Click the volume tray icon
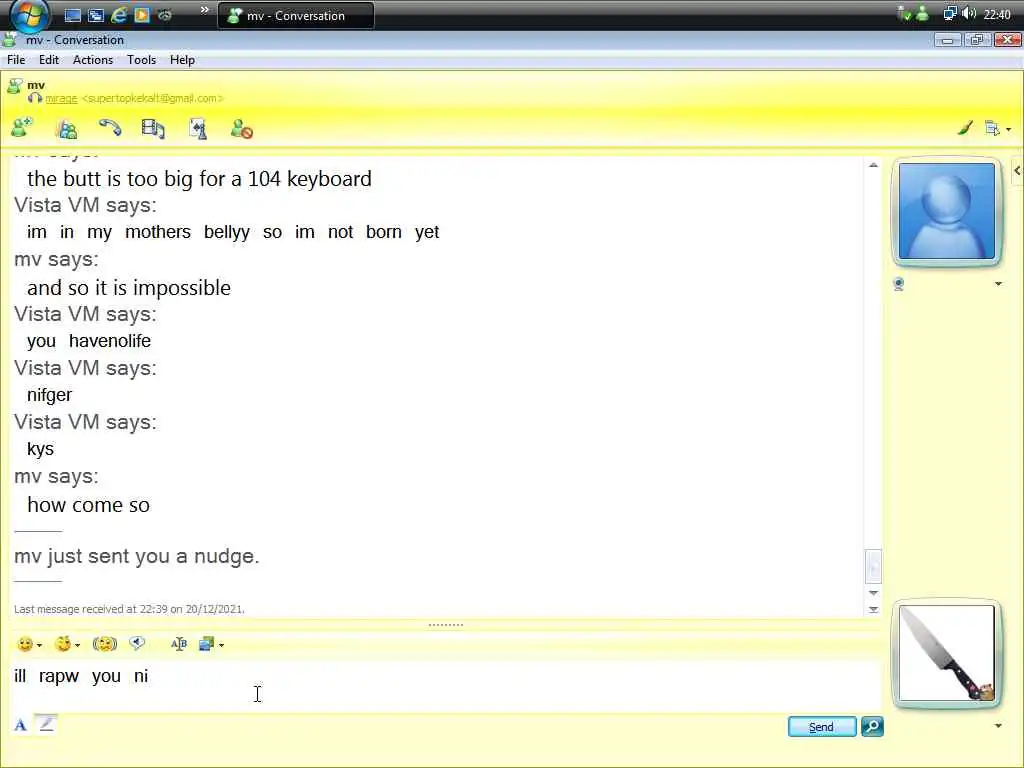Screen dimensions: 1024x768 pyautogui.click(x=969, y=14)
